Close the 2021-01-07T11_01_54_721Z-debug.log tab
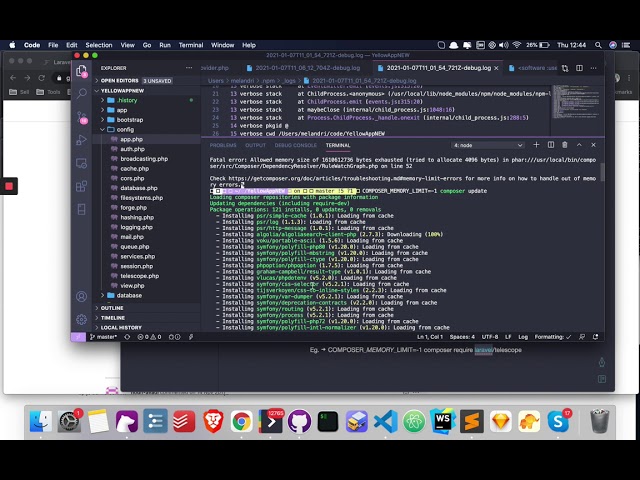Viewport: 640px width, 480px height. 496,68
